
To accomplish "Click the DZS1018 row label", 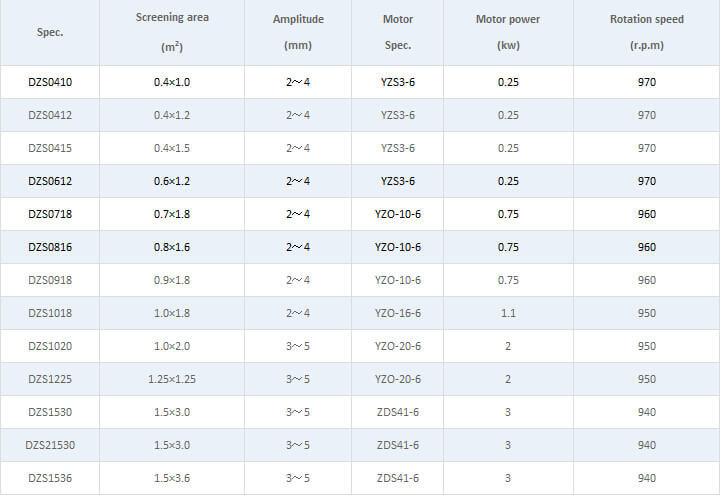I will 50,313.
